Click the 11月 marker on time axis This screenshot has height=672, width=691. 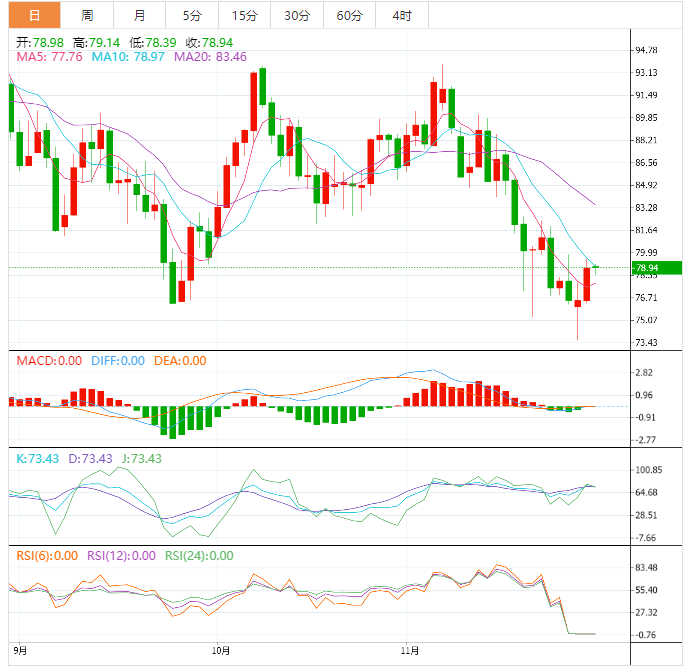[413, 650]
